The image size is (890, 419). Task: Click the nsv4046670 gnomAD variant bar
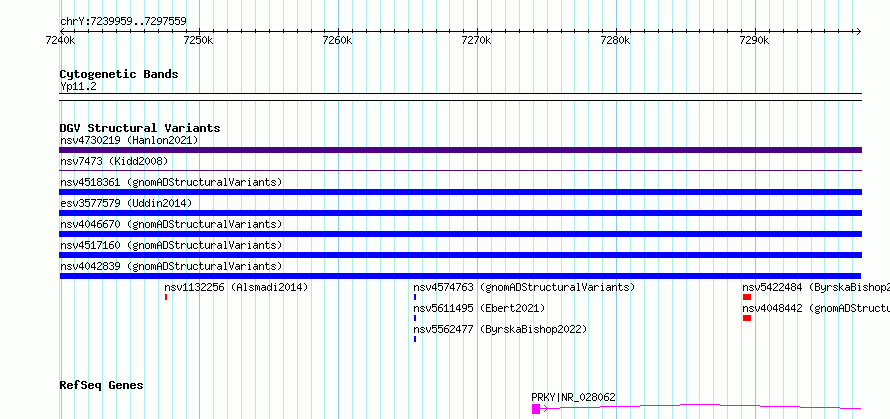[x=460, y=234]
